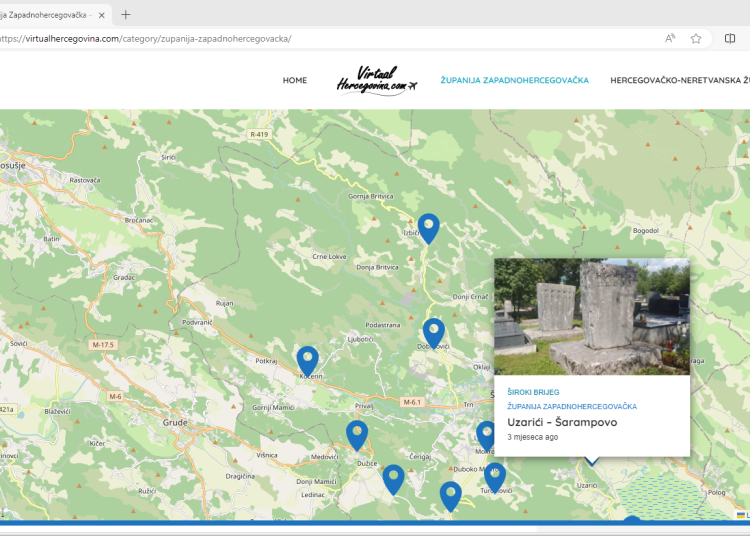Open Županija Zapadnohercegovačka menu item
750x536 pixels.
pyautogui.click(x=515, y=80)
